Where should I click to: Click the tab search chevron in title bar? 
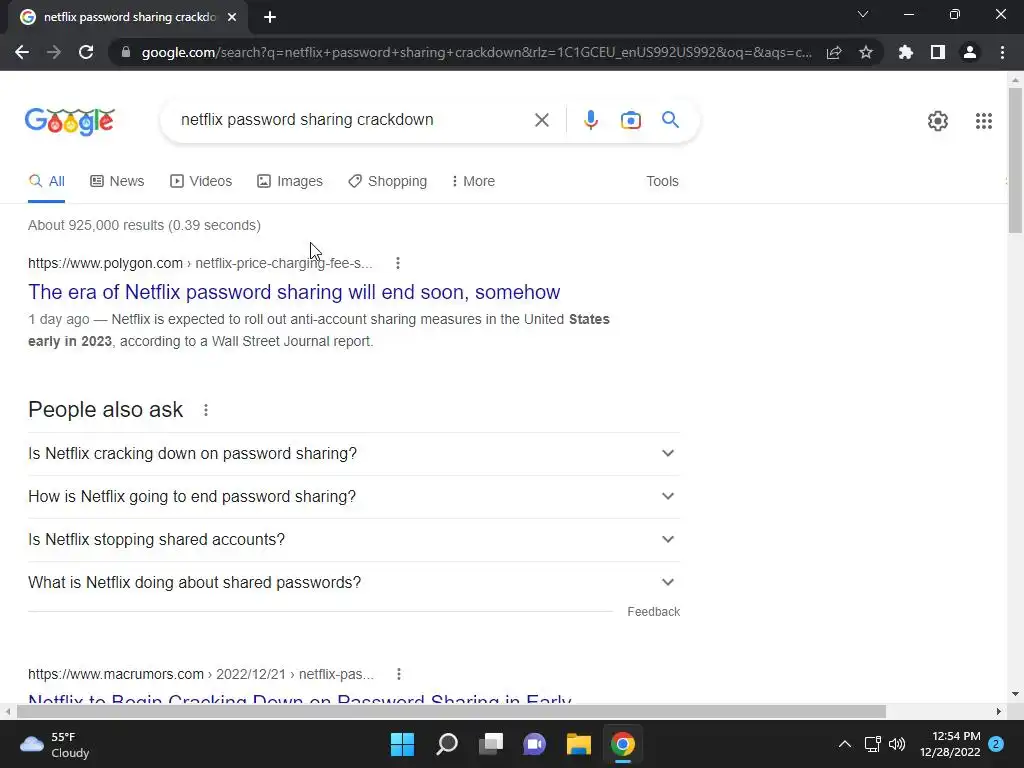tap(863, 14)
